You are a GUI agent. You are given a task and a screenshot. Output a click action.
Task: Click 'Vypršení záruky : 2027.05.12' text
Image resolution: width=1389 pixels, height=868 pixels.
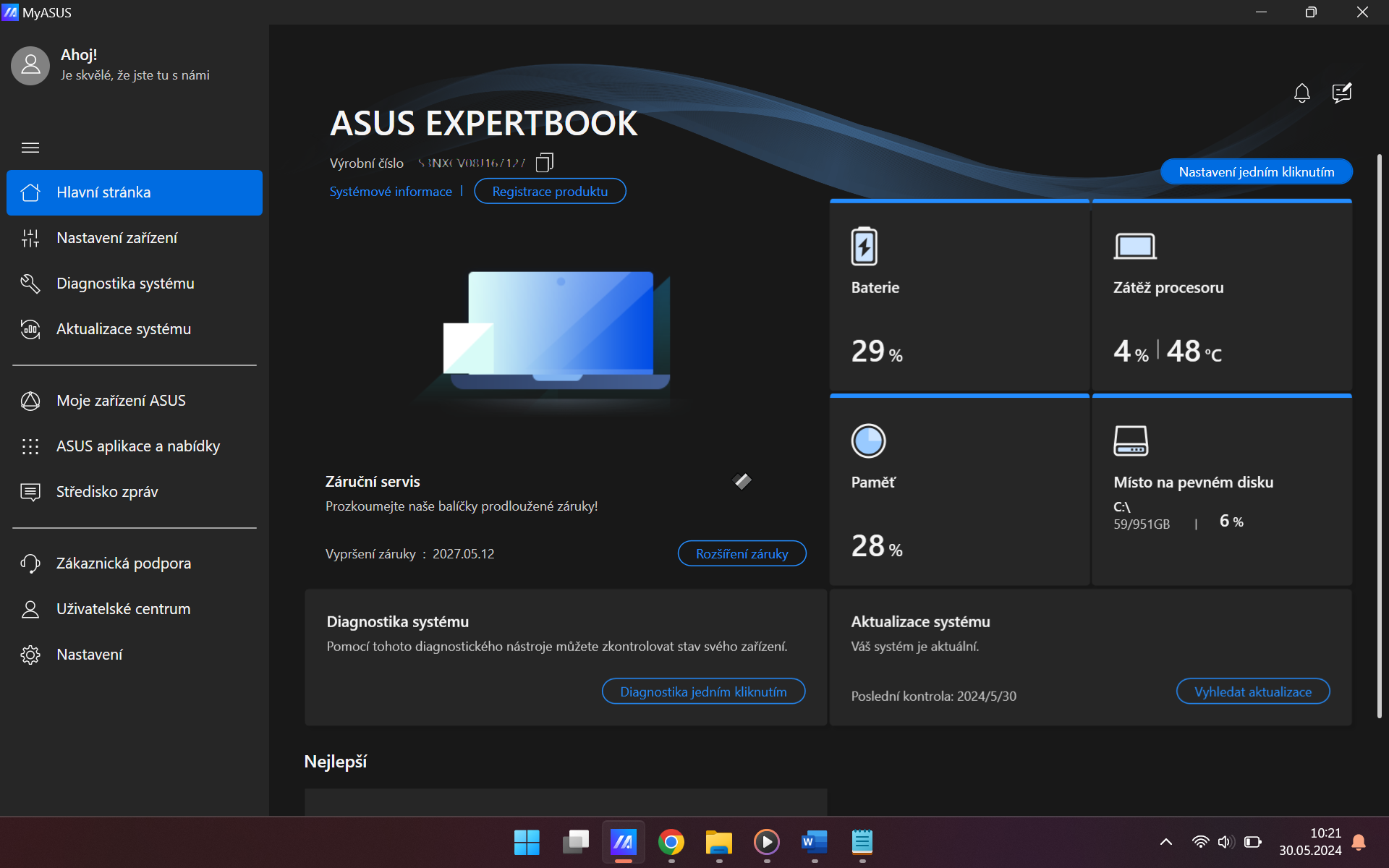tap(410, 554)
